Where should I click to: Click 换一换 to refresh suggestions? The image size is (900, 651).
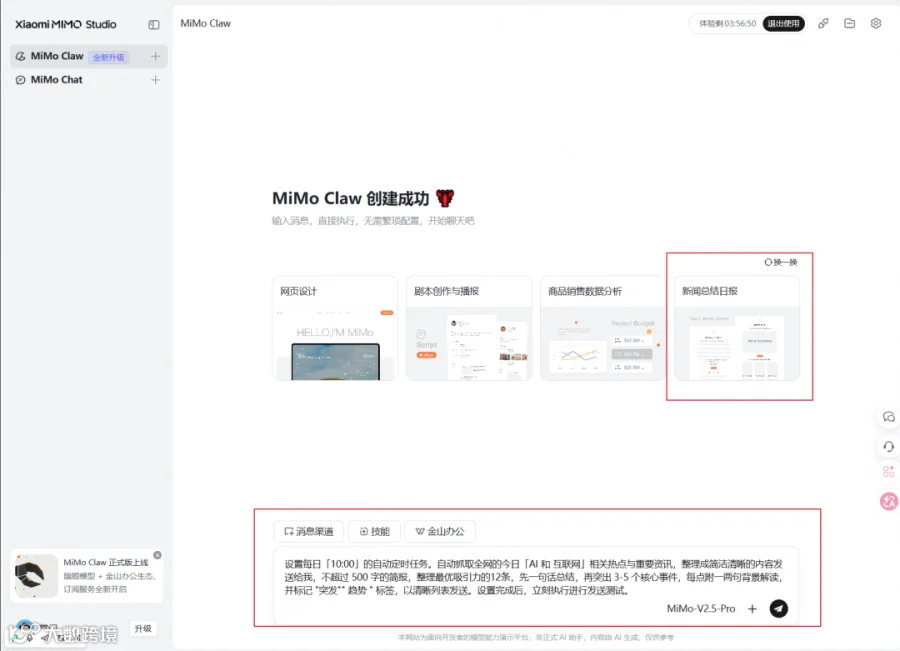781,262
